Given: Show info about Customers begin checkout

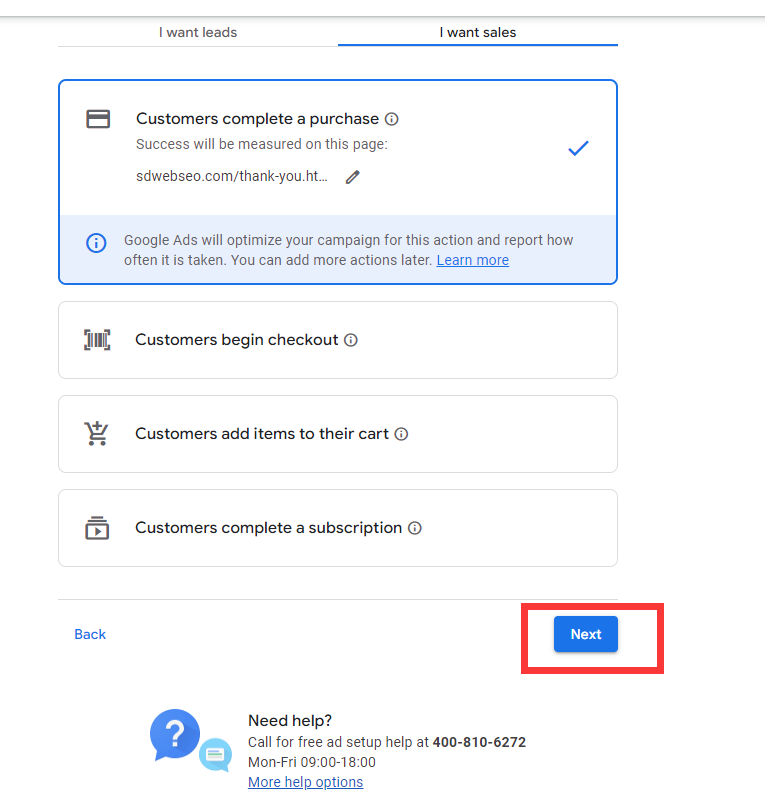Looking at the screenshot, I should coord(351,340).
